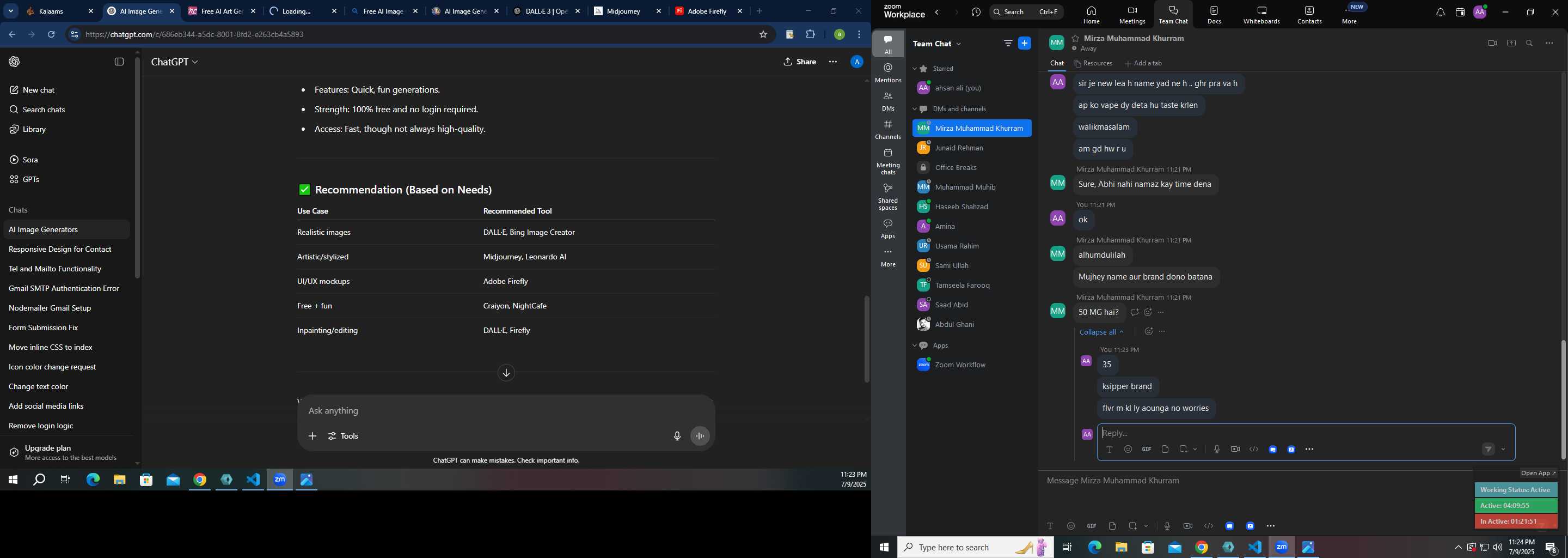The width and height of the screenshot is (1568, 558).
Task: Focus the "Ask anything" input in ChatGPT
Action: (x=505, y=411)
